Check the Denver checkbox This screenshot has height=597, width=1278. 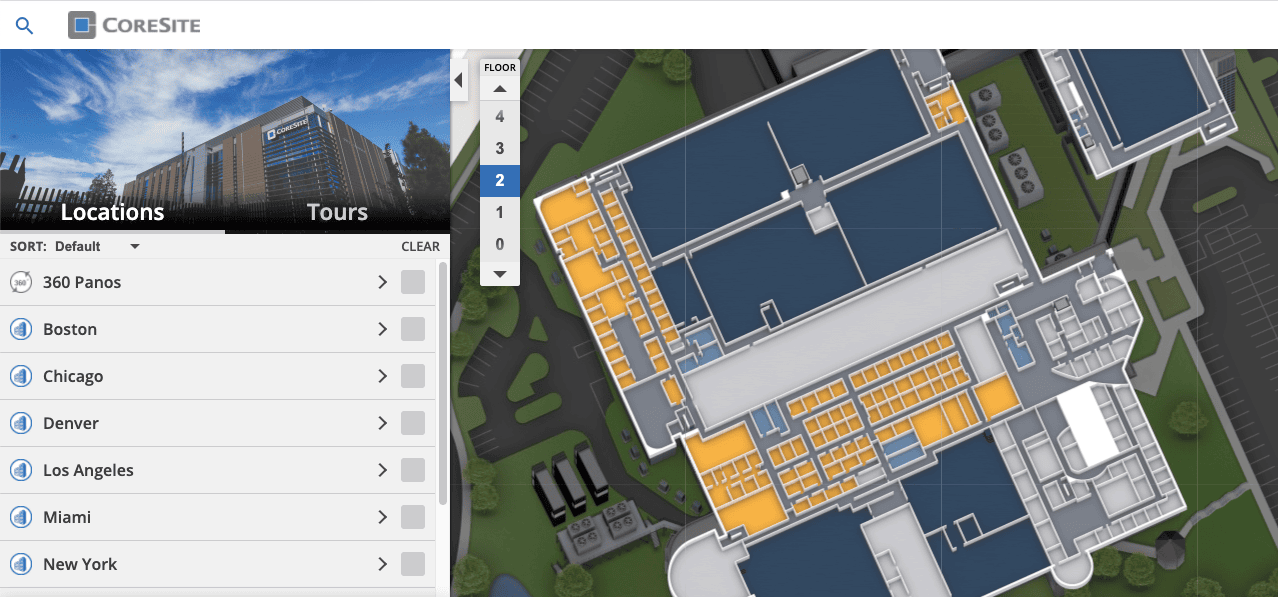point(413,423)
